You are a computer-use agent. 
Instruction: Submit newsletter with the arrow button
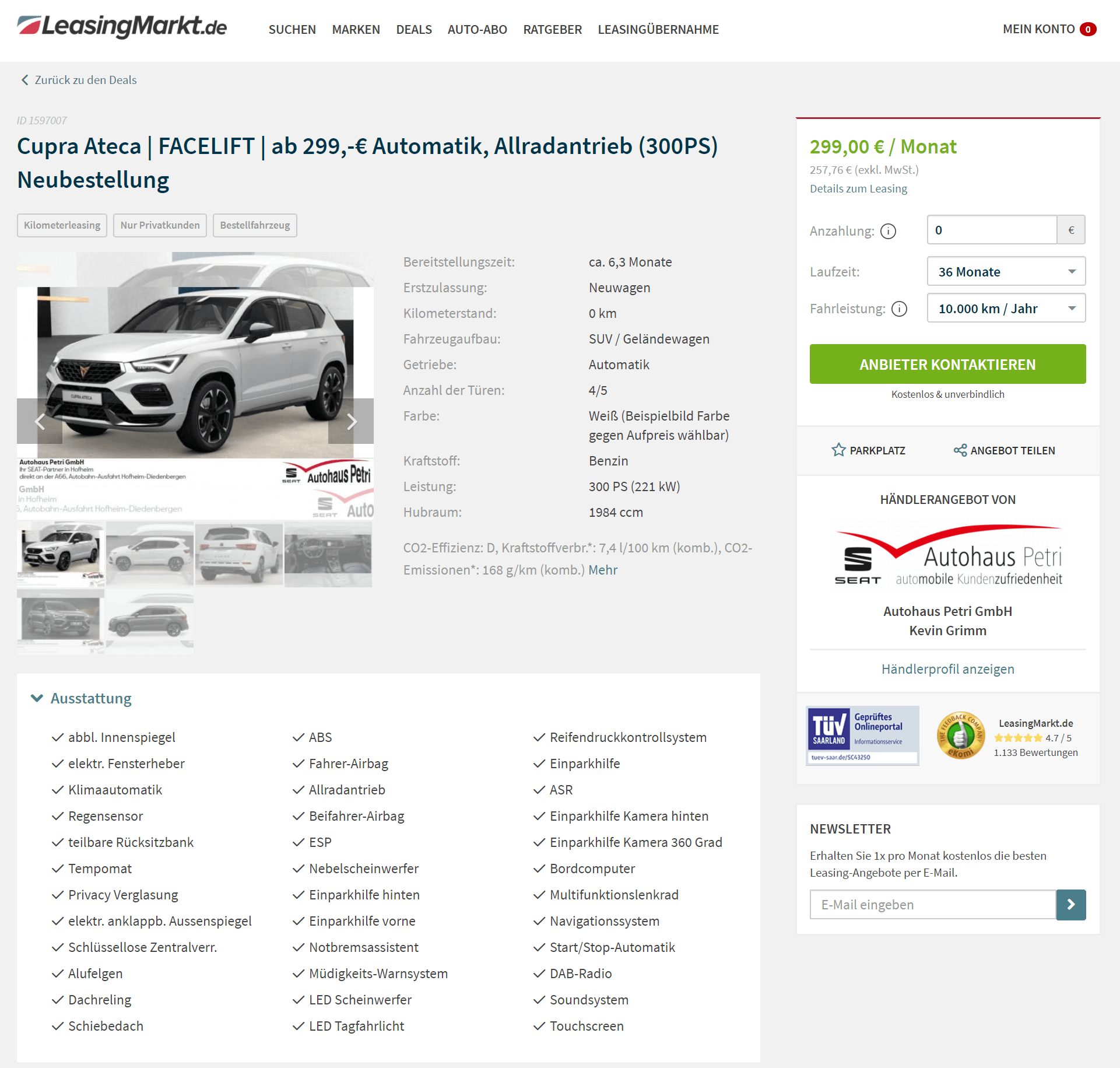click(1071, 904)
